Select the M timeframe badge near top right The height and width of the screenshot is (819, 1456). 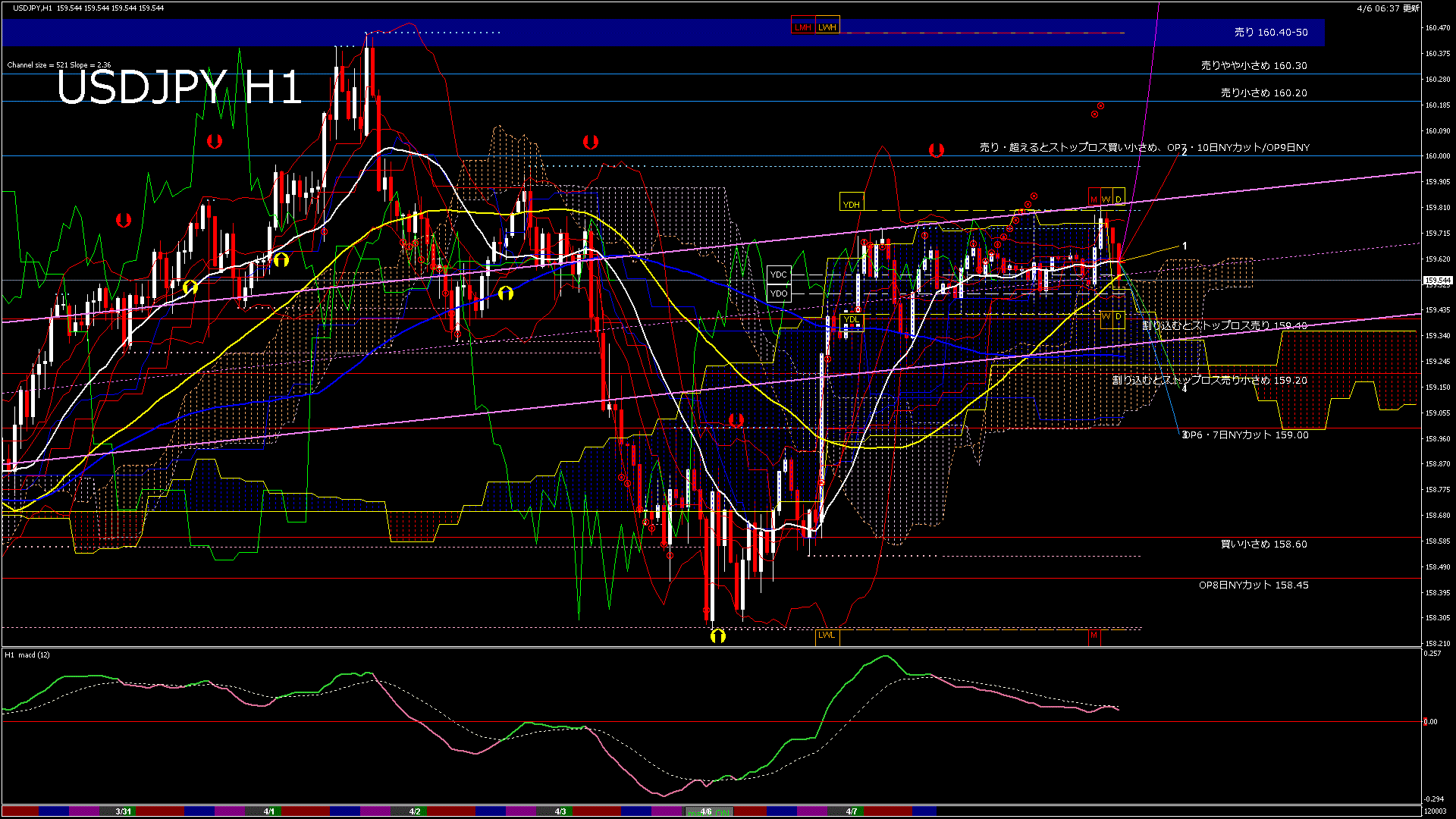coord(1093,199)
